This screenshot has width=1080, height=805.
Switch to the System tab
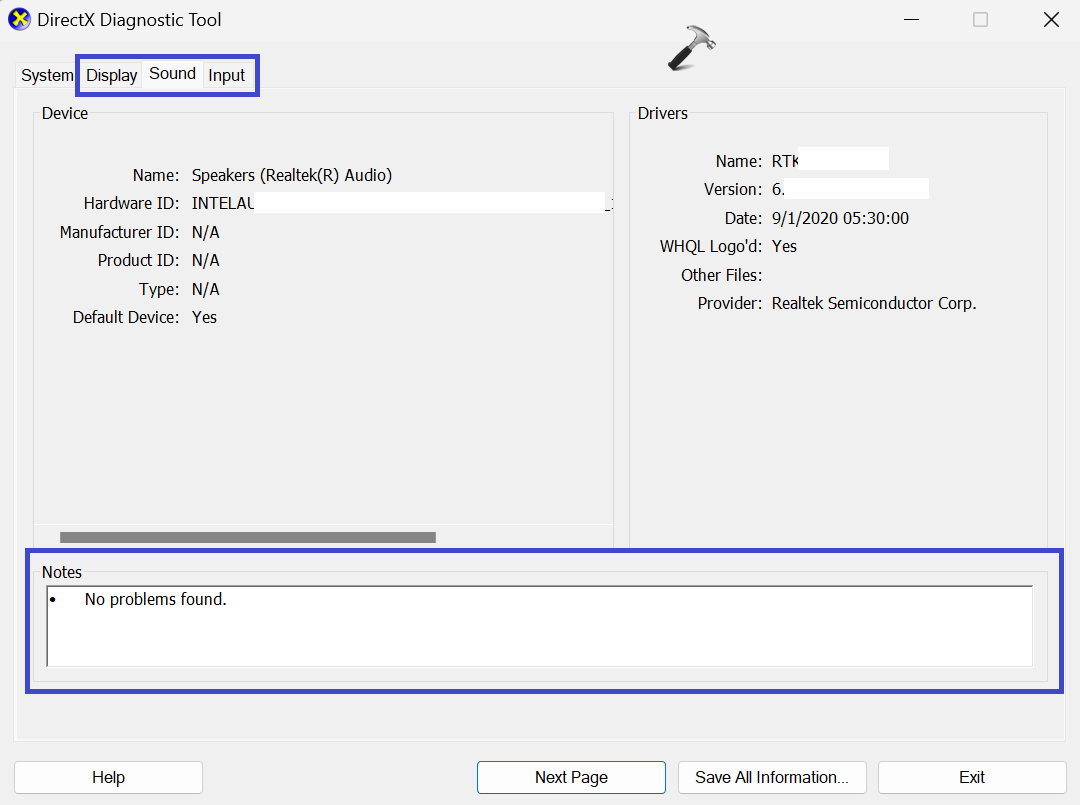[x=47, y=76]
